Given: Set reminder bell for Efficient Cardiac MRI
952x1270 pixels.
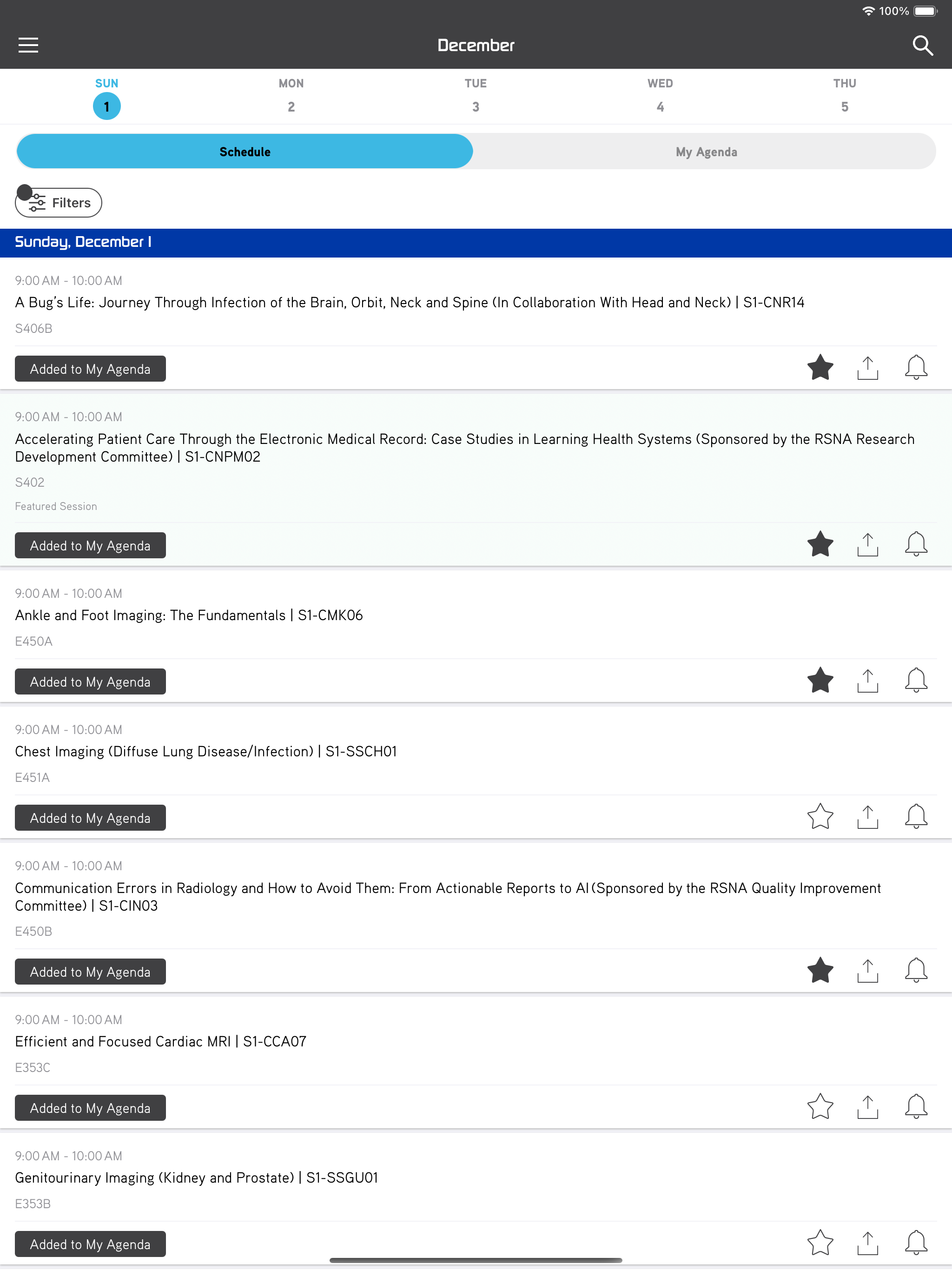Looking at the screenshot, I should [x=916, y=1107].
